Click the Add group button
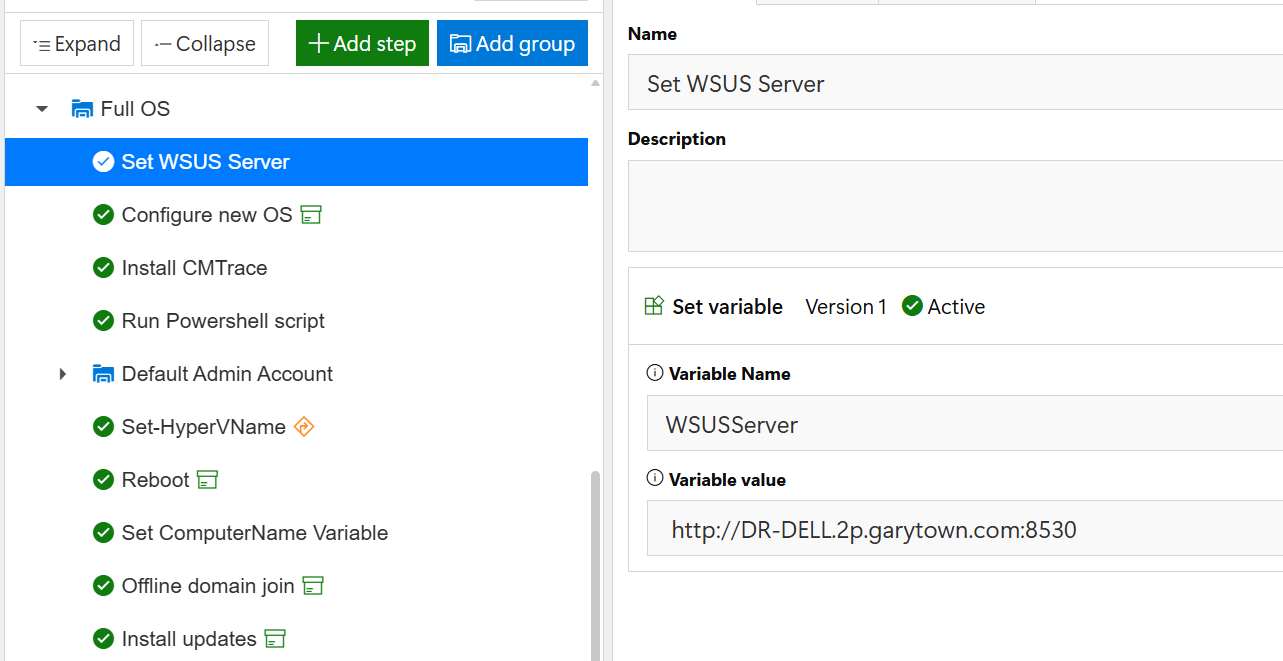 (x=512, y=44)
